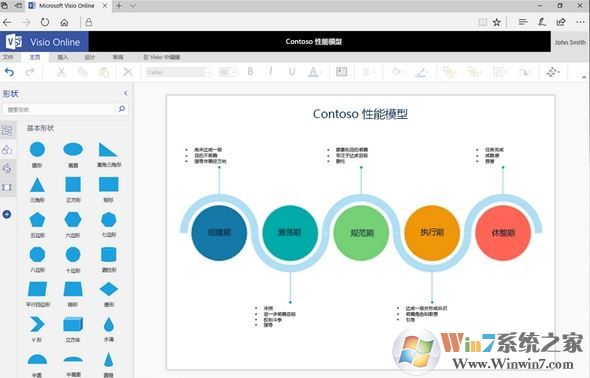Click the Redo arrow in the ribbon
590x378 pixels.
(30, 71)
